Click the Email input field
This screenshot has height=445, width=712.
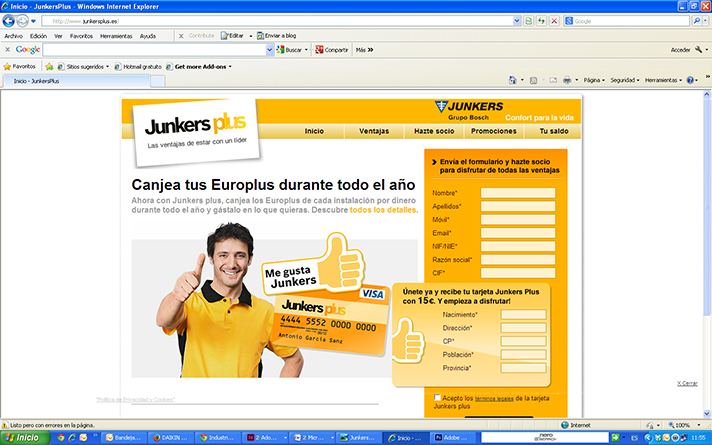518,233
